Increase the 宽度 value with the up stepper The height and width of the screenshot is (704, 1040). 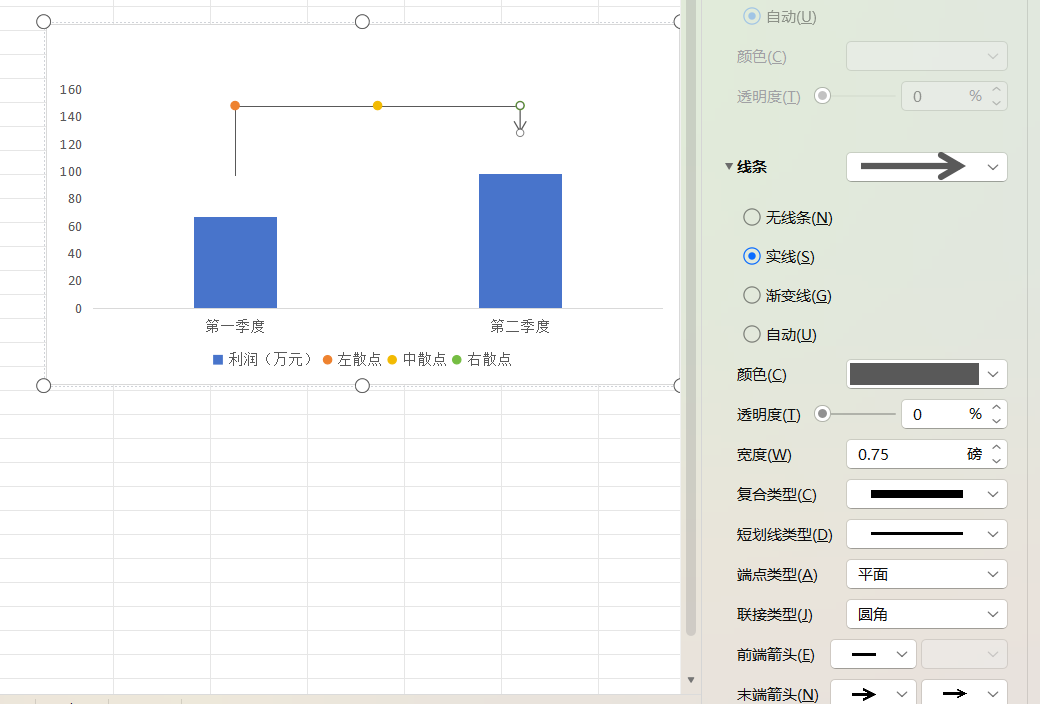pos(995,448)
